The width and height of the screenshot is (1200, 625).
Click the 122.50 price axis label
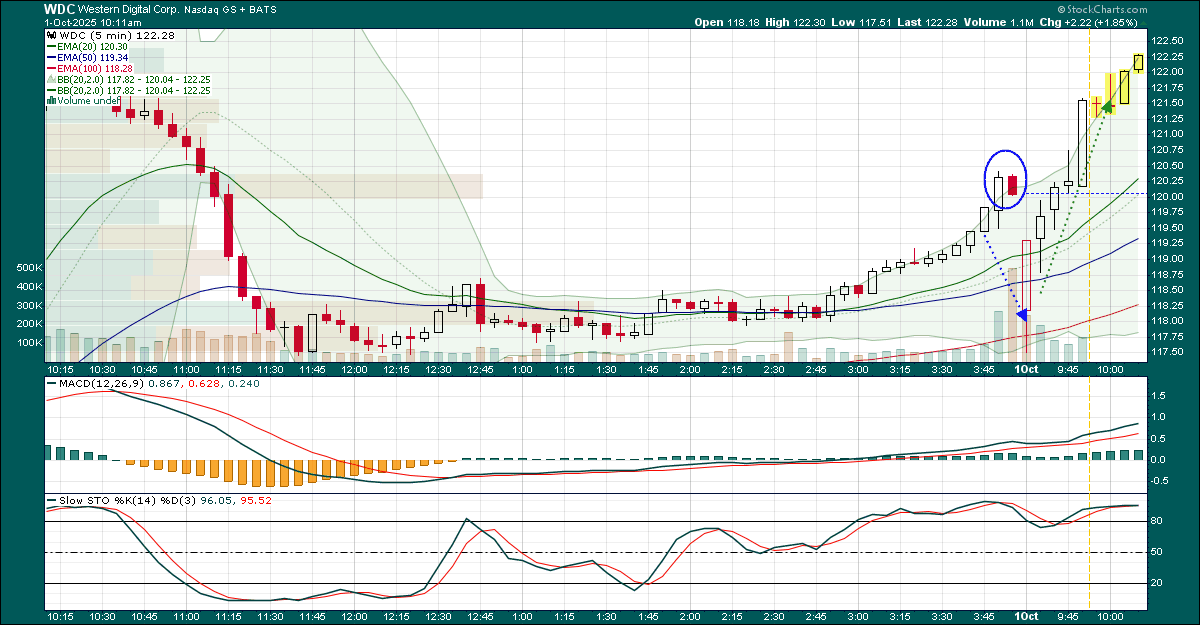pyautogui.click(x=1167, y=41)
